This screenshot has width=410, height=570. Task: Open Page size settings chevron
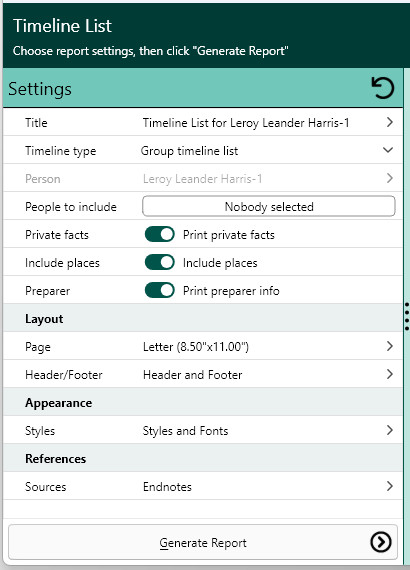390,346
